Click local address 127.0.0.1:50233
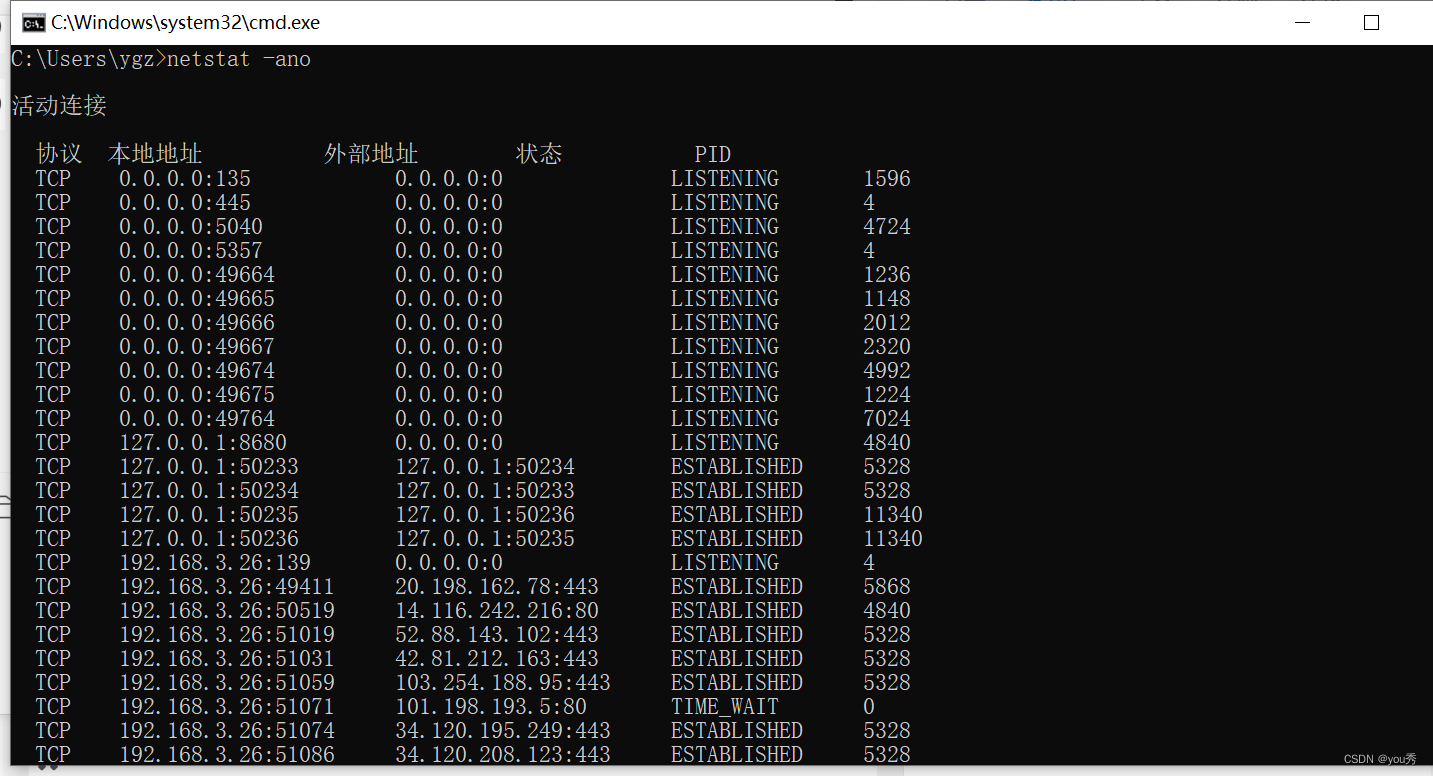Viewport: 1433px width, 776px height. 209,467
